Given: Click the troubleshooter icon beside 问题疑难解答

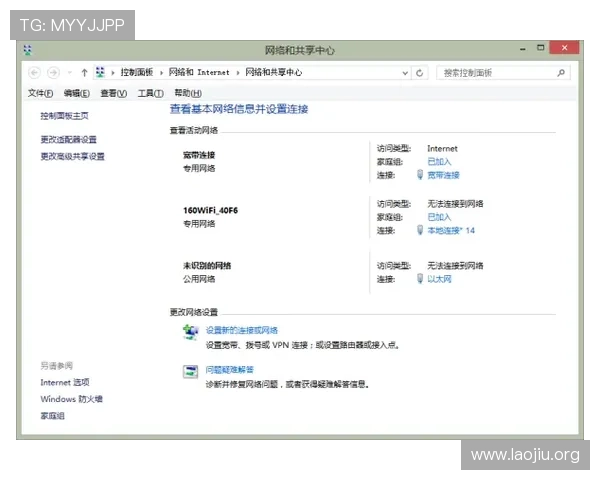Looking at the screenshot, I should coord(191,371).
